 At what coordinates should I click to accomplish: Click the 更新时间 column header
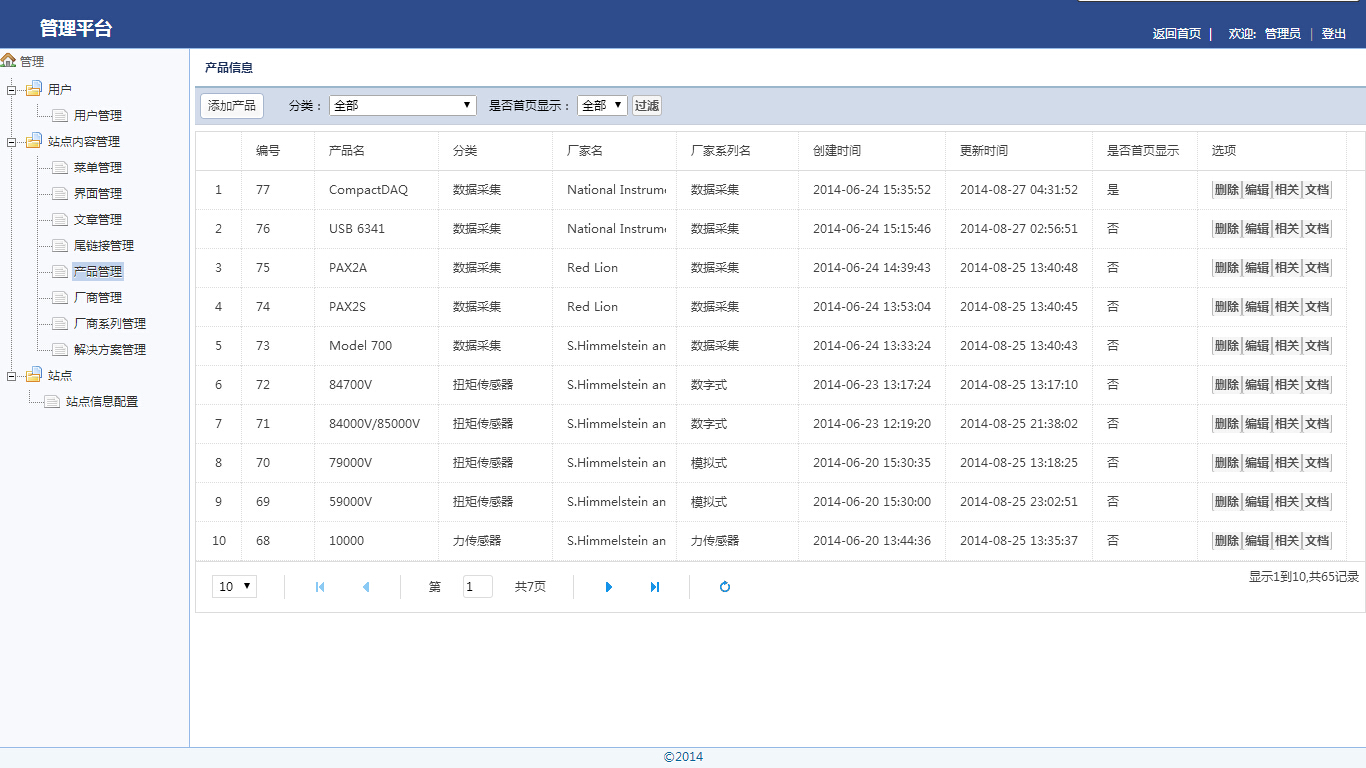click(1019, 151)
